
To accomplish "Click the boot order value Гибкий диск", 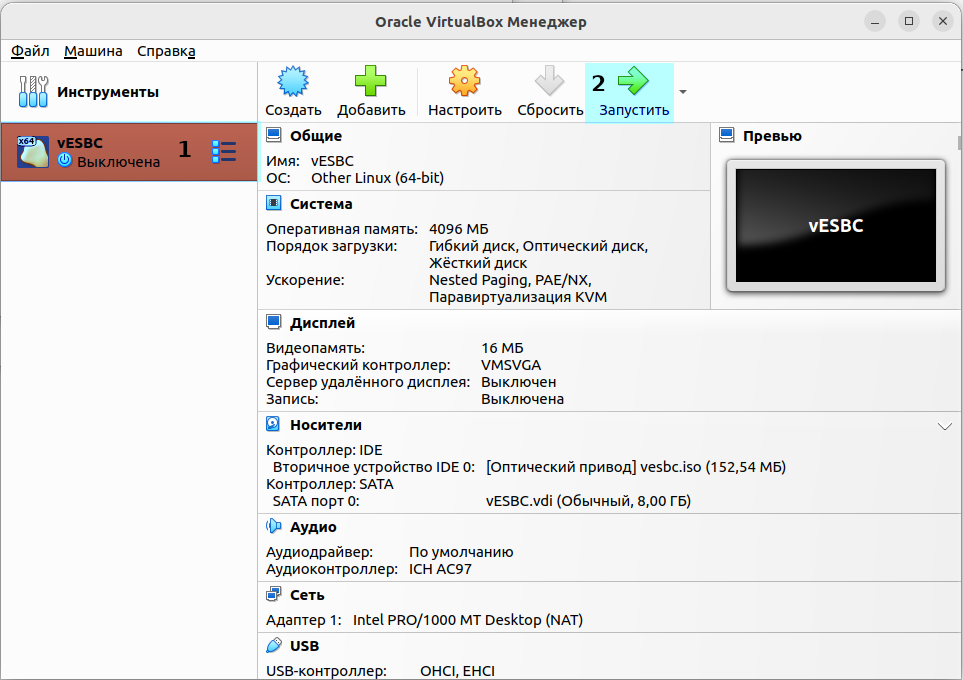I will click(472, 246).
